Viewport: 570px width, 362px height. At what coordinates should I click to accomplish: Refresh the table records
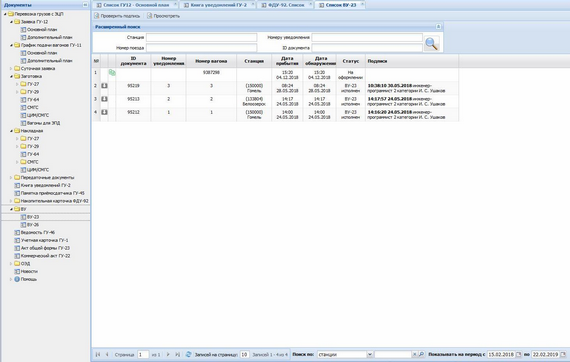pos(188,354)
